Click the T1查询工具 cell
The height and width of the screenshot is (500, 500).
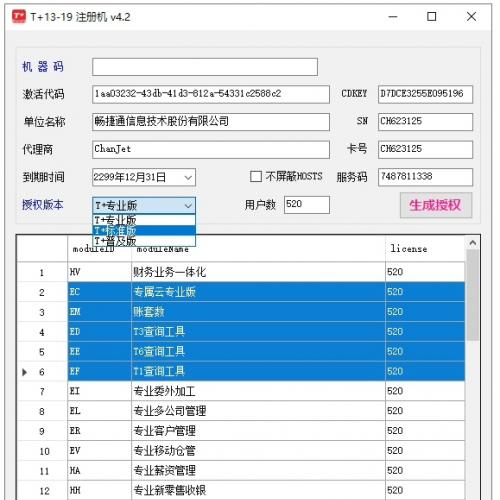click(x=258, y=371)
